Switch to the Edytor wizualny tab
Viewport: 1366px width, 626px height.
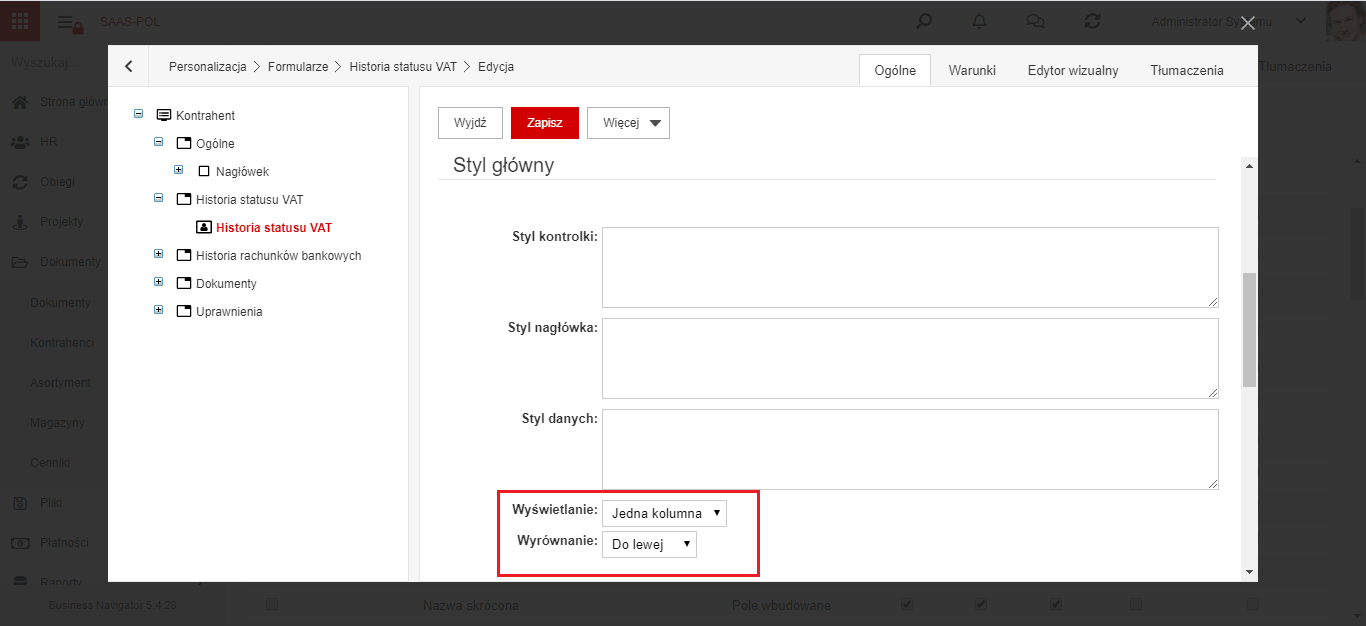click(1073, 70)
